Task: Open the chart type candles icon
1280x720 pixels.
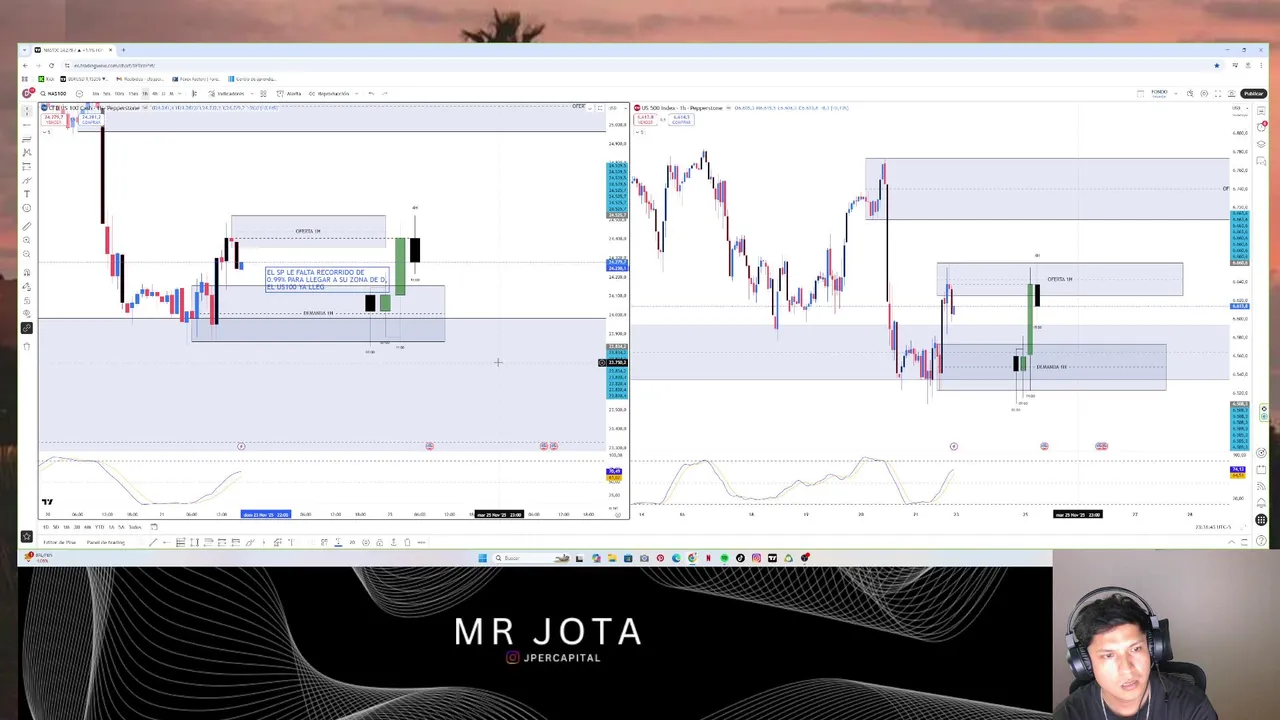Action: coord(195,94)
